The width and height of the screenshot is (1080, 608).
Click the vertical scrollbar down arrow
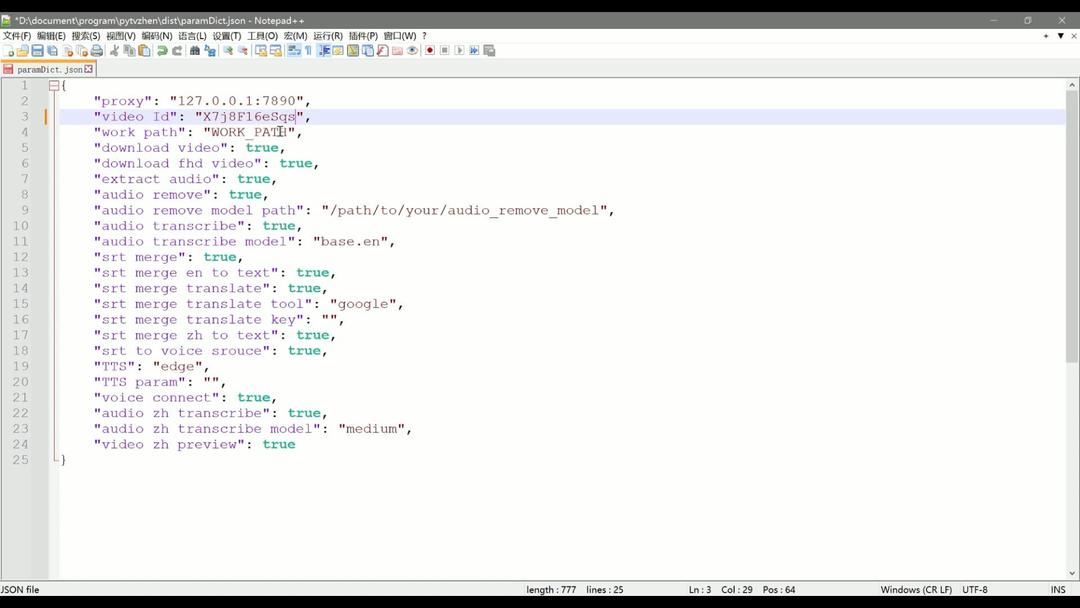click(1072, 574)
